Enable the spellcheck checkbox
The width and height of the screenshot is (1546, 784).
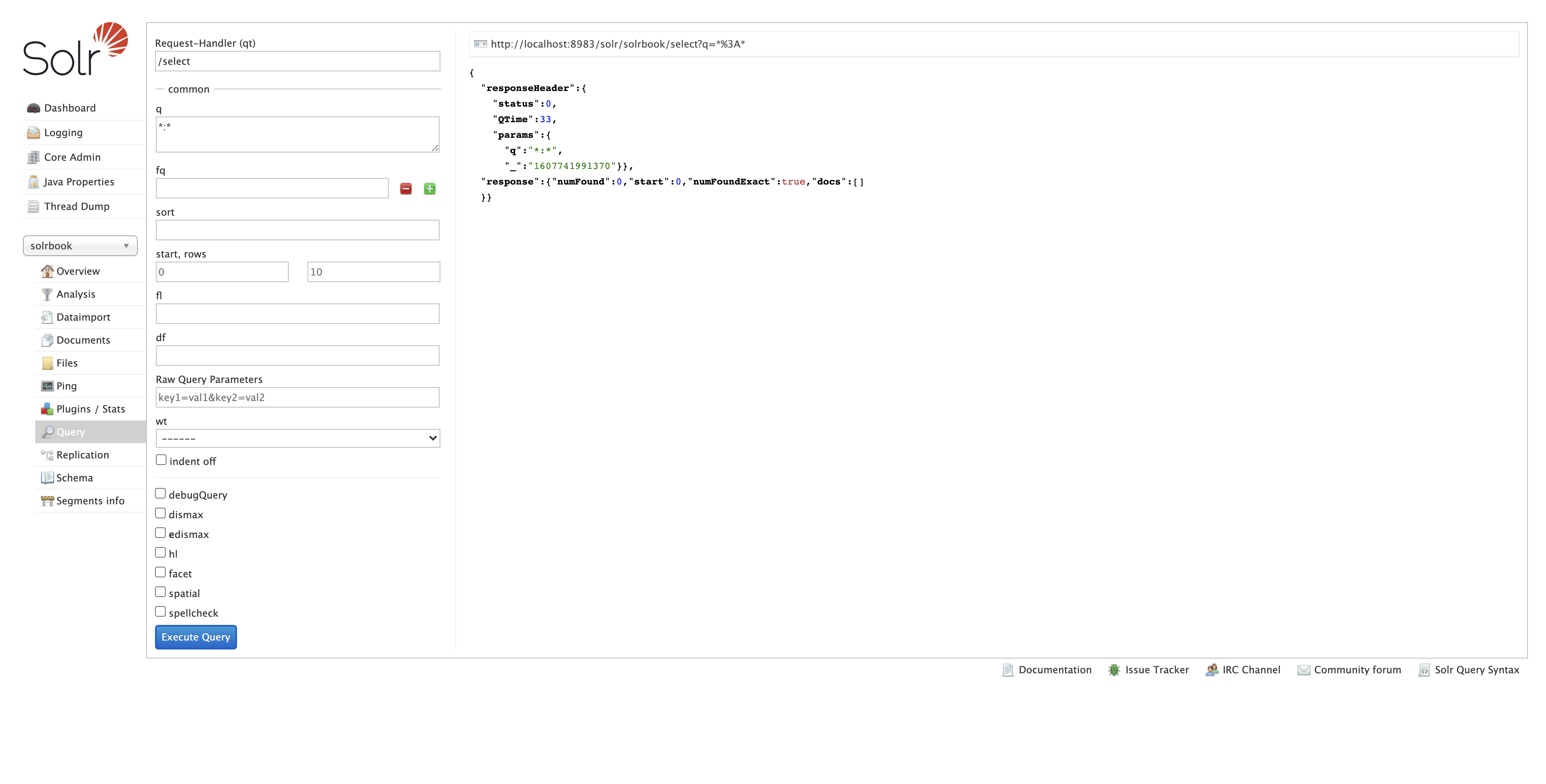tap(160, 612)
